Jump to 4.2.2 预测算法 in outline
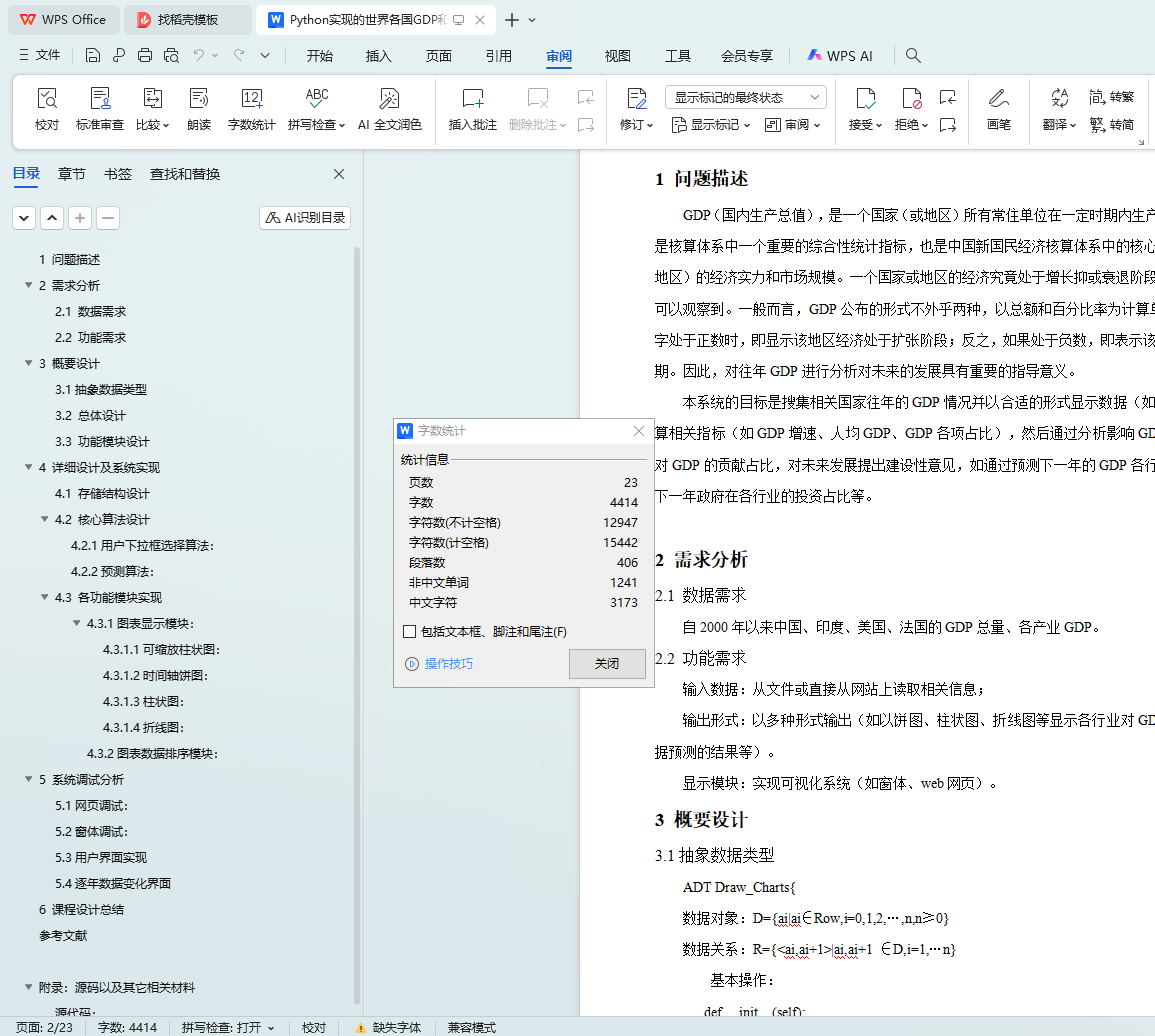Screen dimensions: 1155x1036 point(113,572)
